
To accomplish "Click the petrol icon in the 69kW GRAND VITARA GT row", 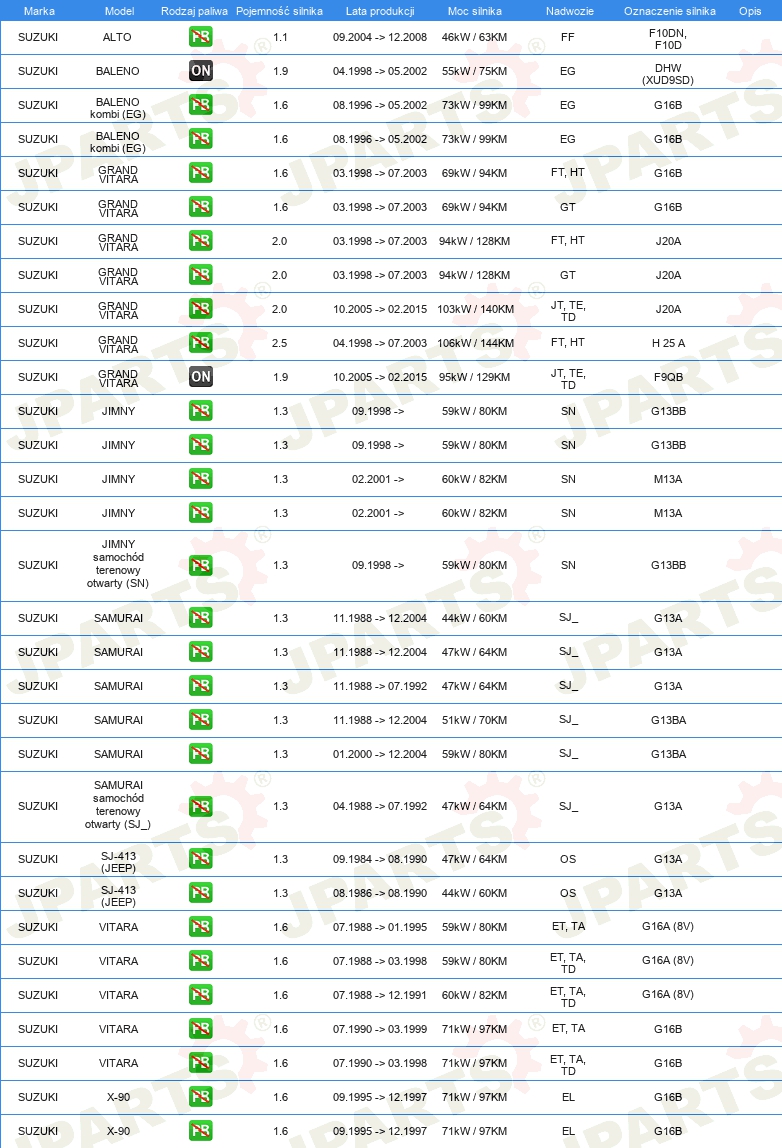I will tap(201, 207).
